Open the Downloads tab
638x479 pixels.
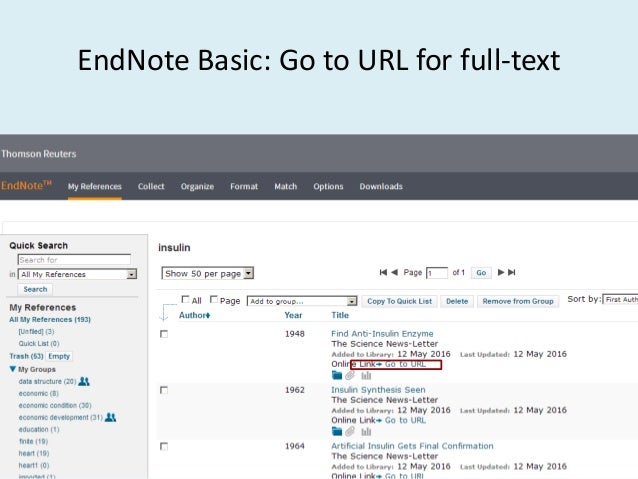coord(381,186)
